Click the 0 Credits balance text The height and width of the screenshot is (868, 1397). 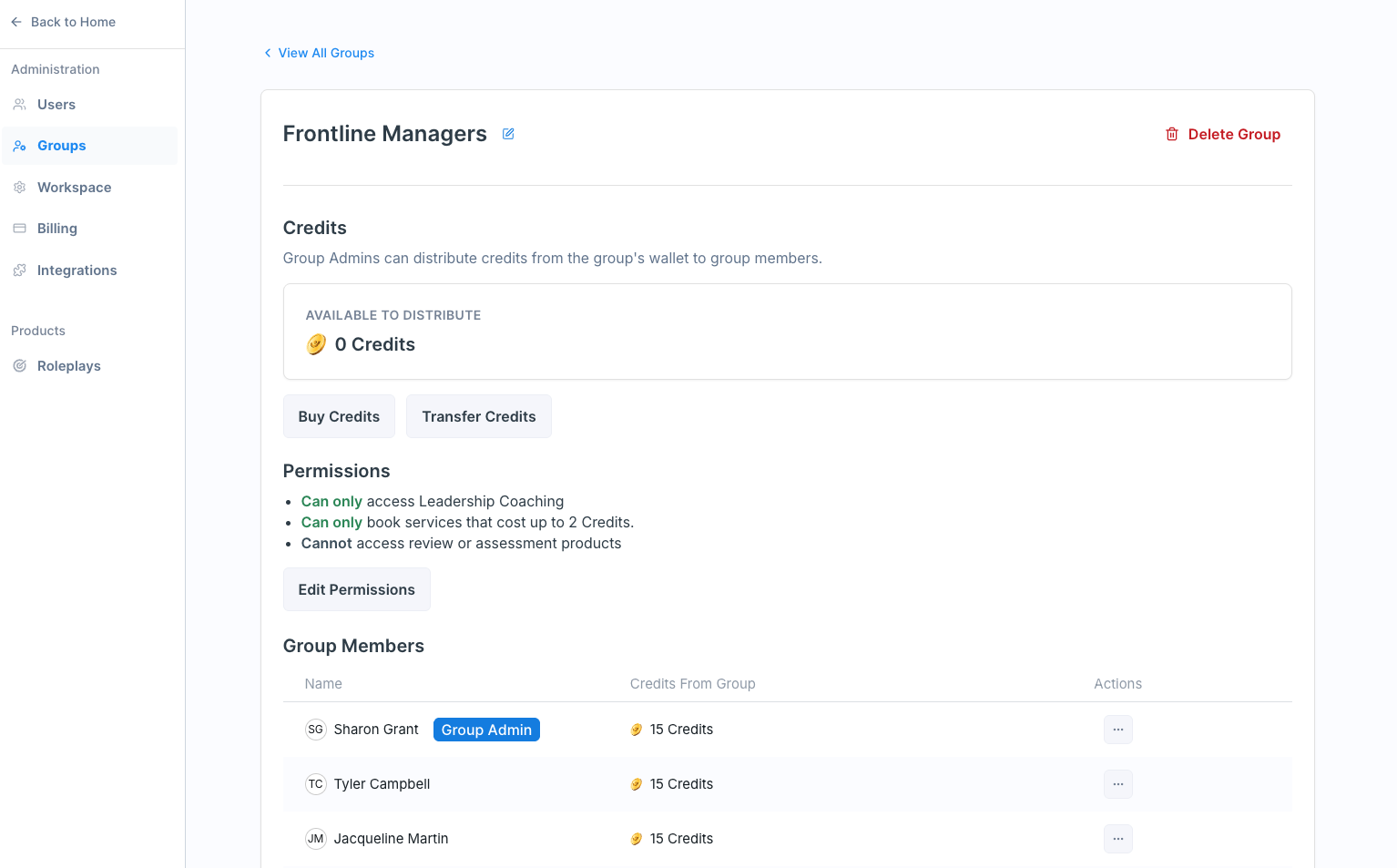[x=375, y=344]
